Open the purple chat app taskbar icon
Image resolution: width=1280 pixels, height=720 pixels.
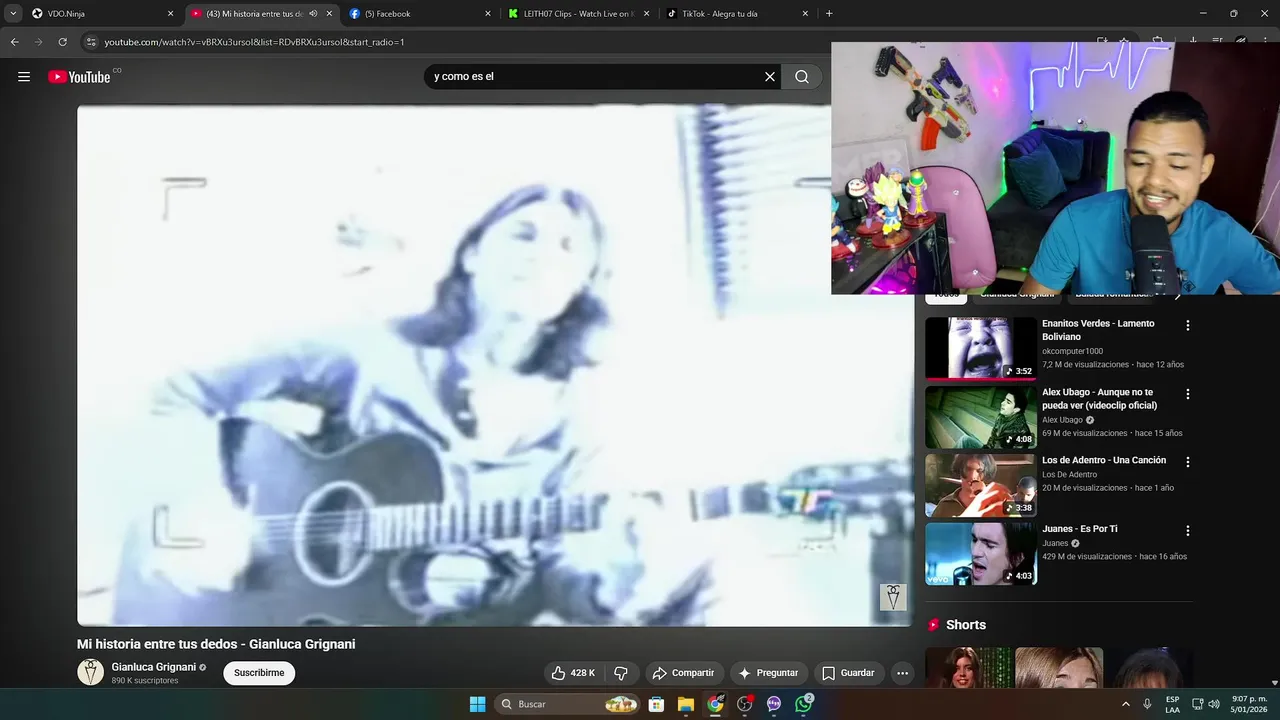pyautogui.click(x=774, y=704)
